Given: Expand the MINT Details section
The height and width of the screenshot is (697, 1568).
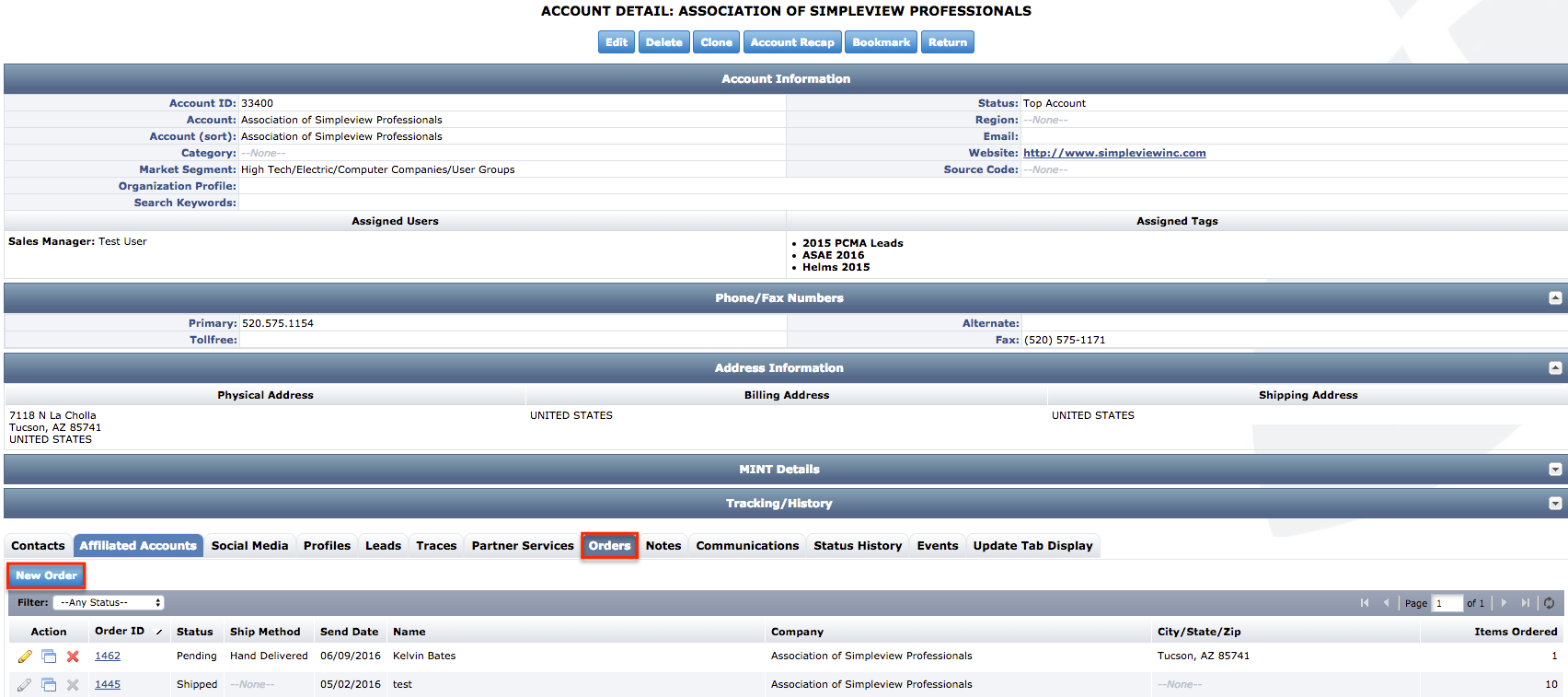Looking at the screenshot, I should [x=1555, y=470].
